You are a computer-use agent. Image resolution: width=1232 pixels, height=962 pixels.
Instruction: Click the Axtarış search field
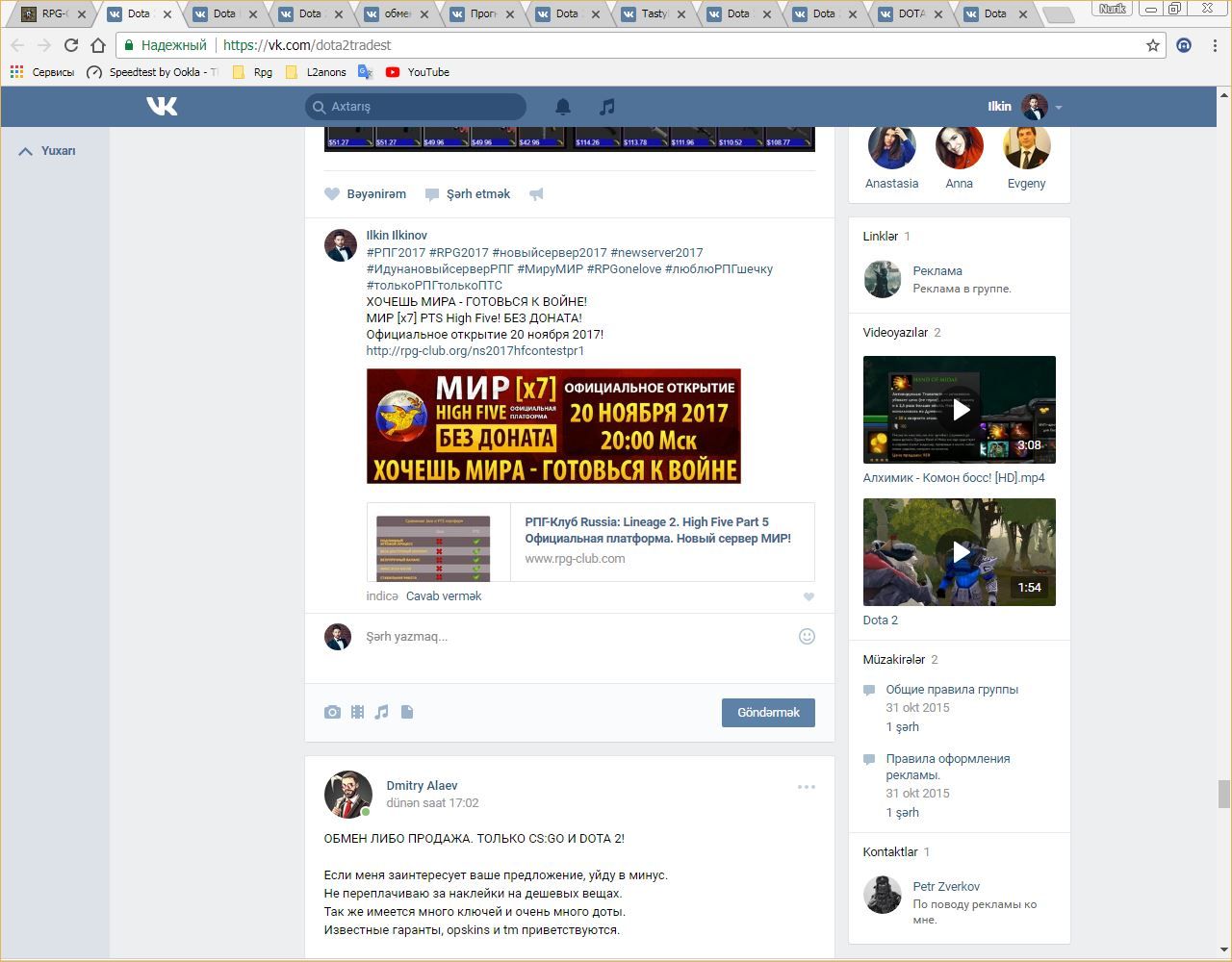416,107
